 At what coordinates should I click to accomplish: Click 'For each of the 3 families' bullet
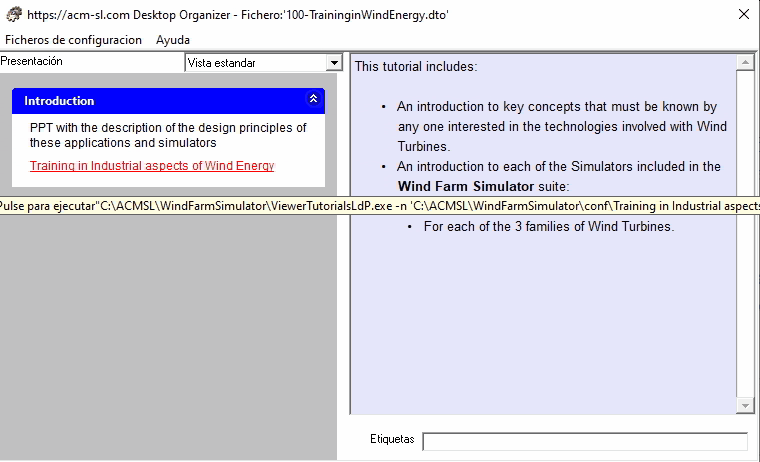point(549,227)
